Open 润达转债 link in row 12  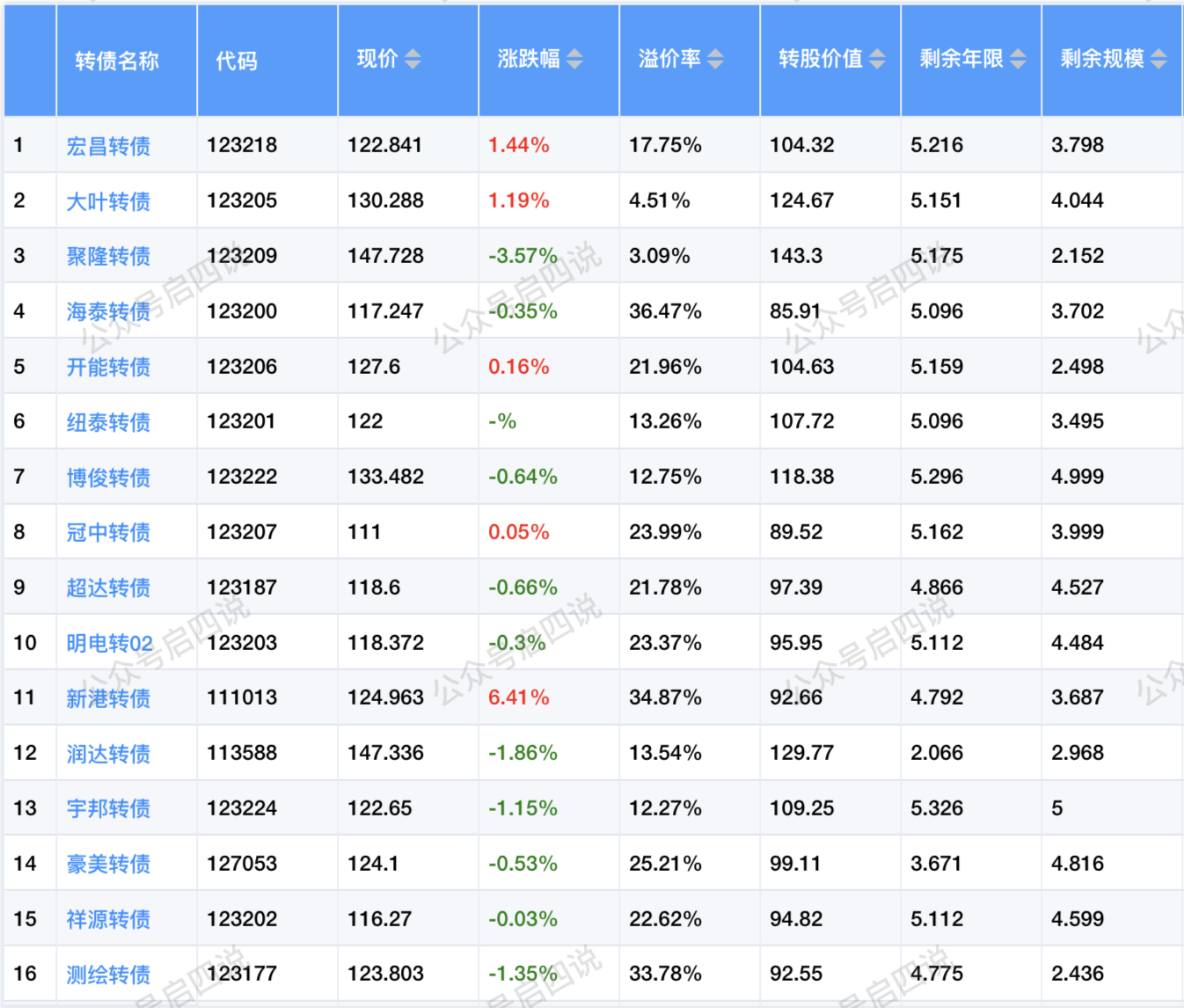[108, 754]
